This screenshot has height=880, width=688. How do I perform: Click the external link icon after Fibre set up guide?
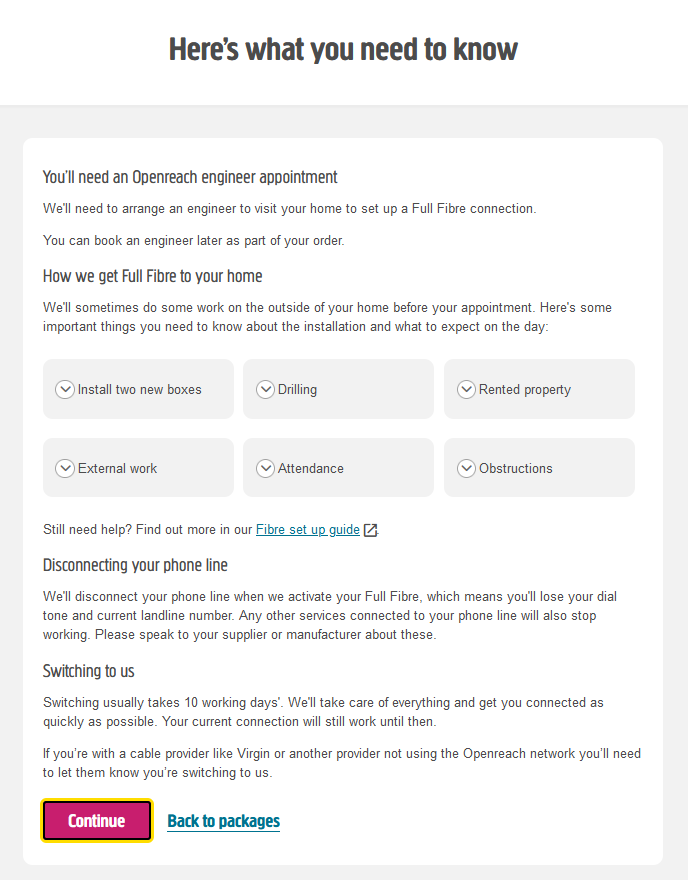pos(371,530)
